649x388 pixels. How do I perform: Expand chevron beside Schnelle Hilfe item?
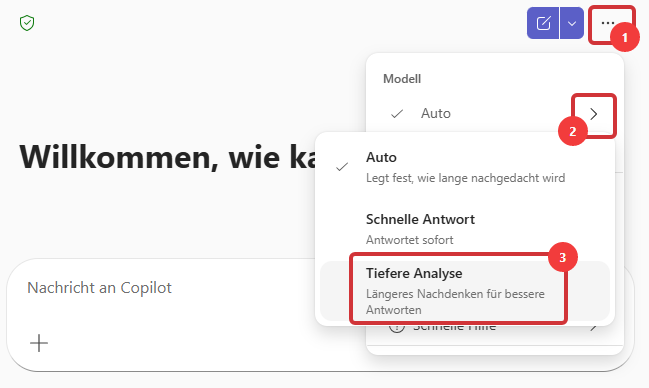click(x=594, y=328)
